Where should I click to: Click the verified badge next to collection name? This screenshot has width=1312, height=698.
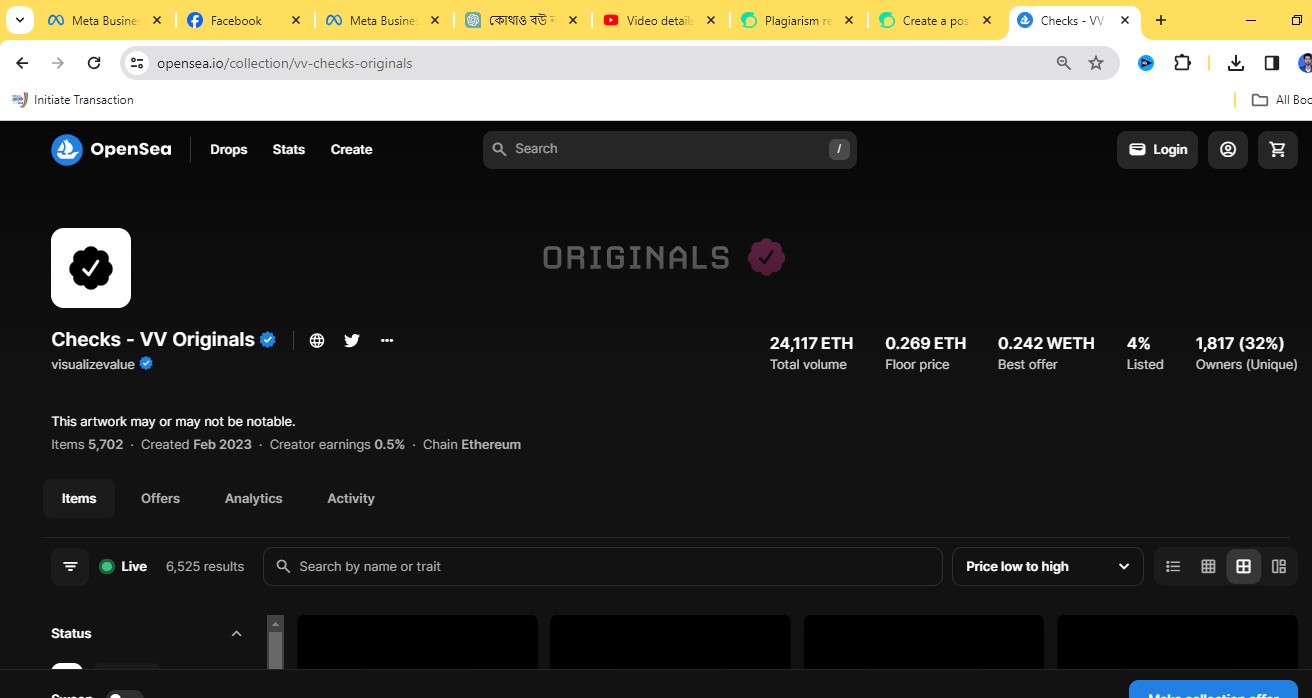pos(268,340)
